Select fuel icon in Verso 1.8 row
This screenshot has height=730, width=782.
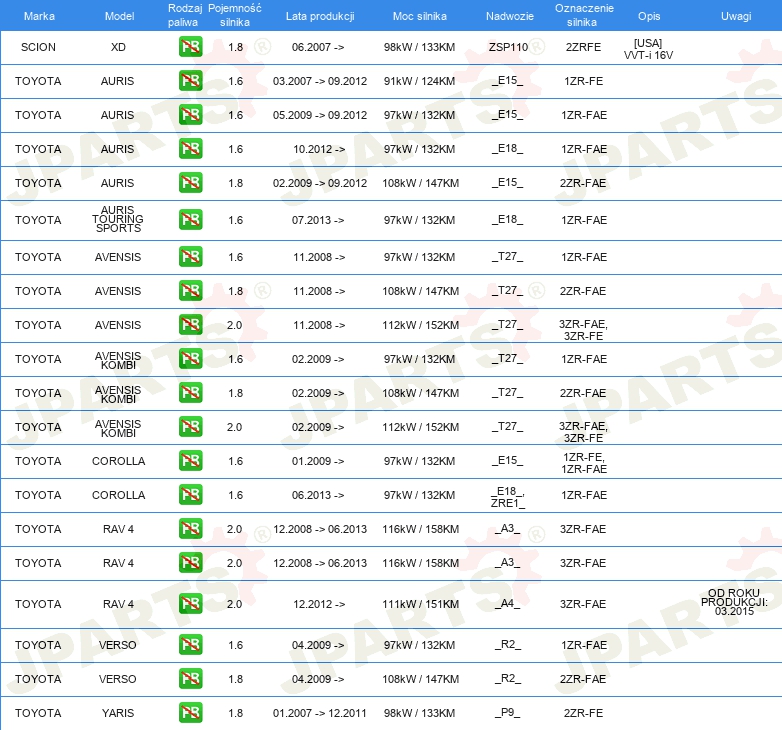click(190, 679)
